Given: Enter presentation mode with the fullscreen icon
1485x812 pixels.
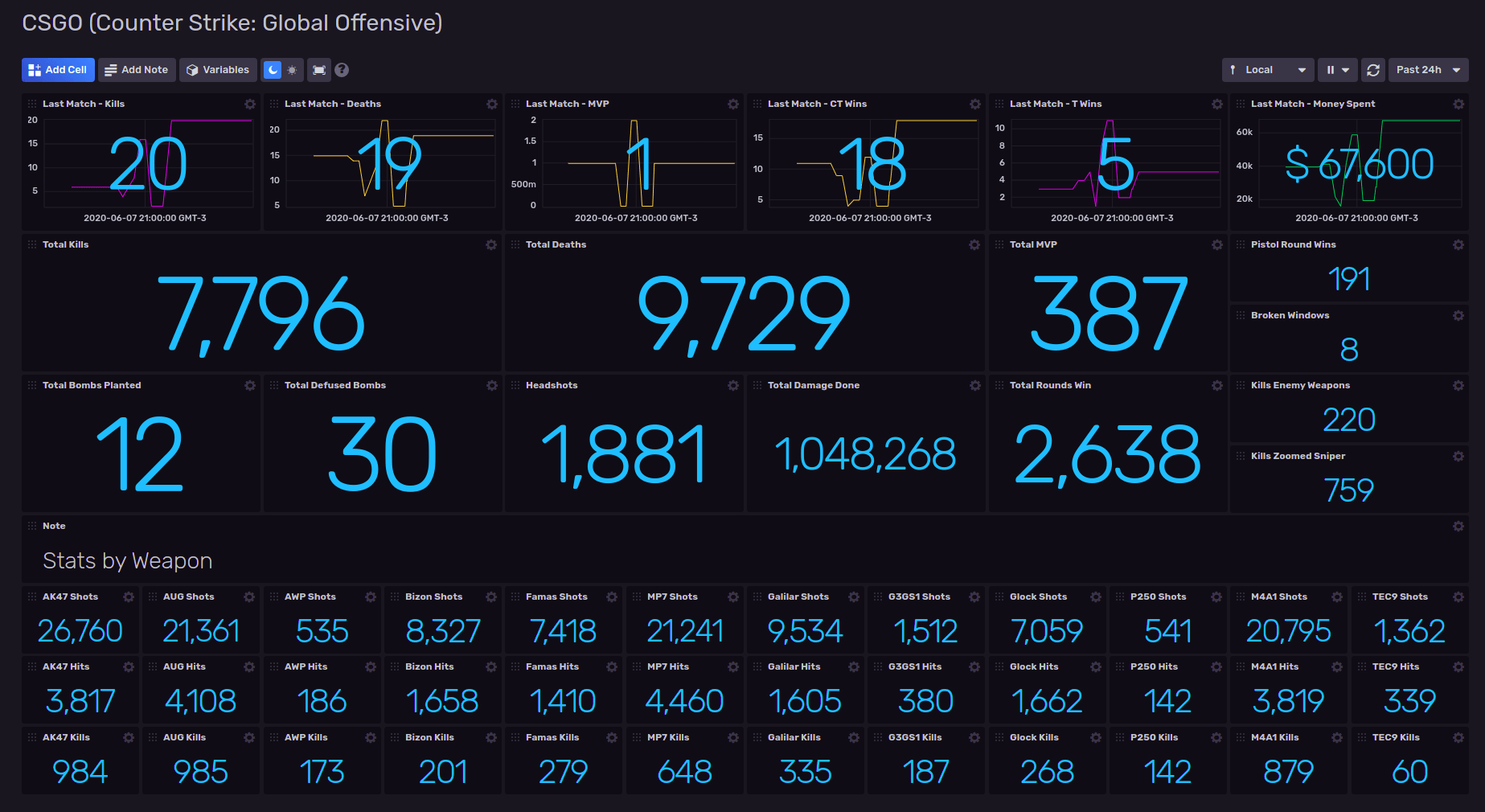Looking at the screenshot, I should click(x=319, y=70).
